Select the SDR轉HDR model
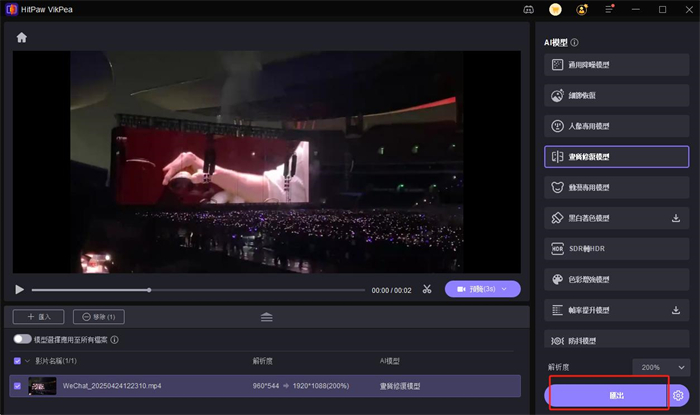 tap(616, 248)
